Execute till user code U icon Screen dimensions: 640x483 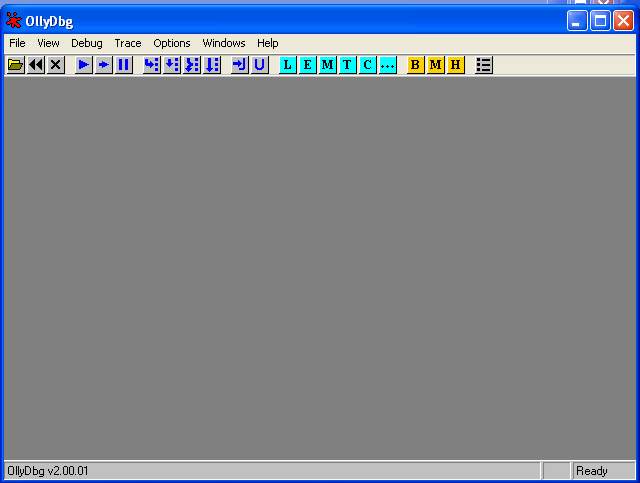click(x=260, y=65)
